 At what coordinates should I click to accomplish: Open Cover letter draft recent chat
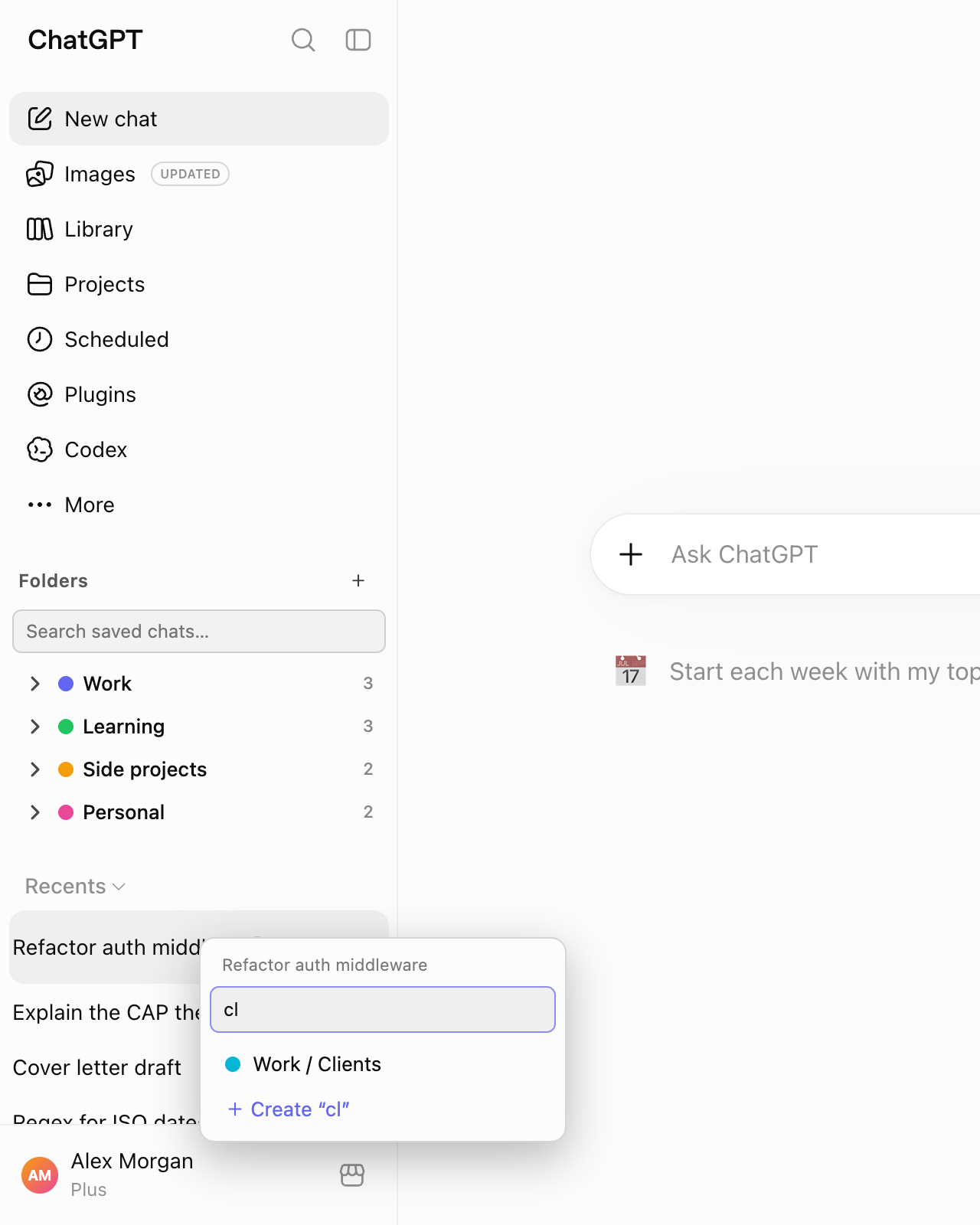pos(106,1067)
